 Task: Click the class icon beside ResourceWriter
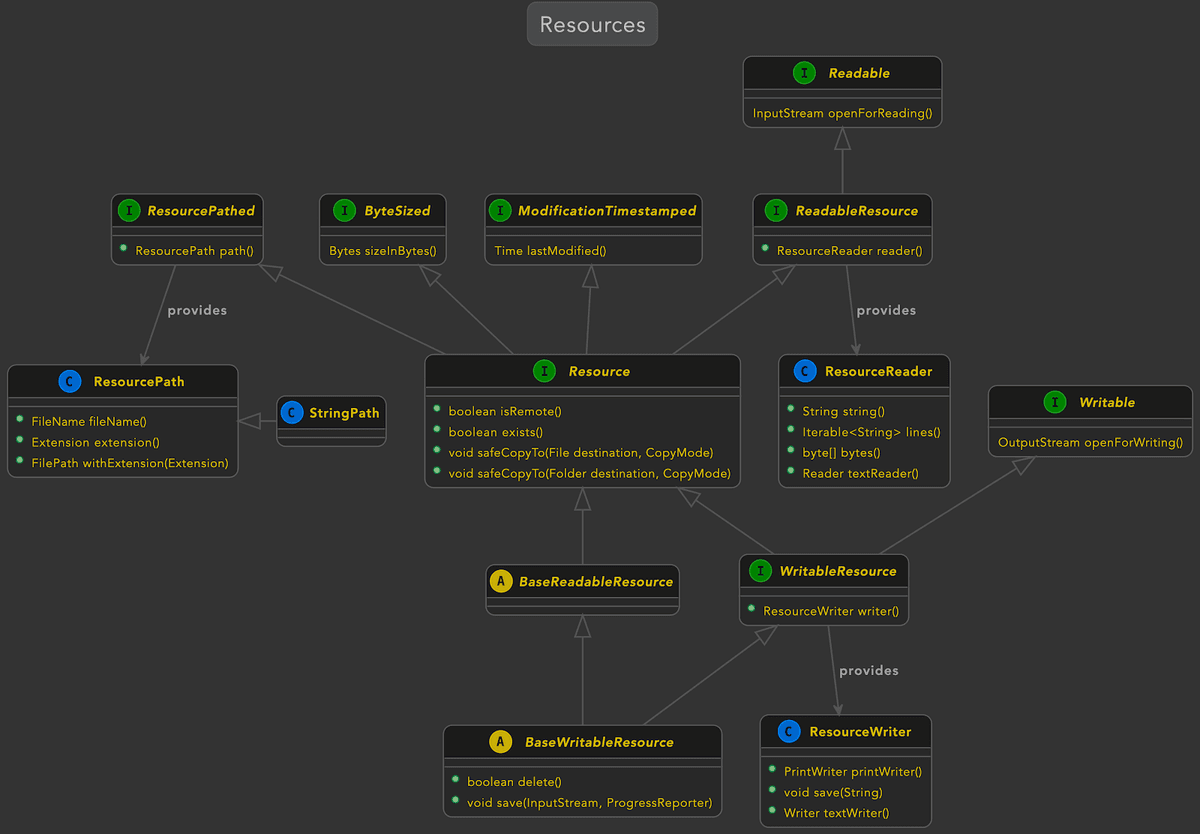tap(789, 732)
